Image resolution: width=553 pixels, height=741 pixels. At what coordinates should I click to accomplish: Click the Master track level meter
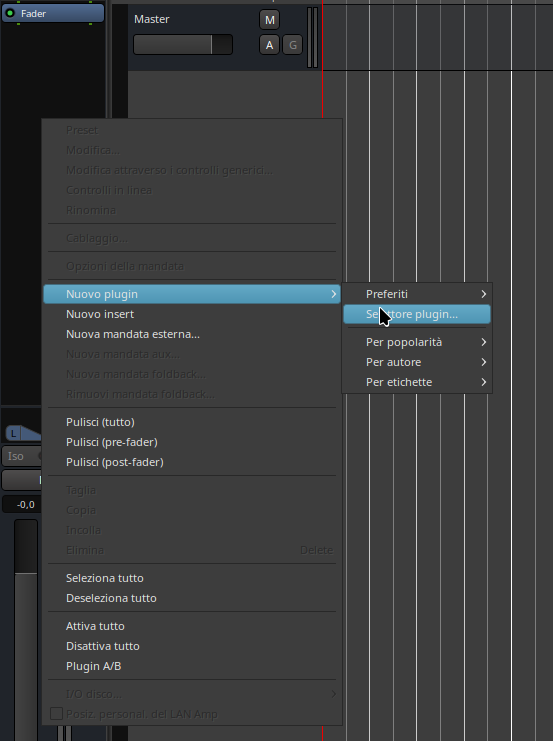pyautogui.click(x=312, y=37)
